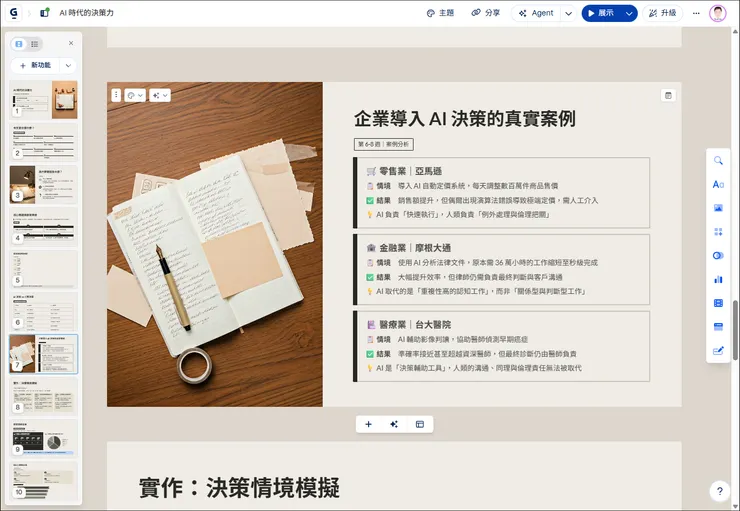Click the add card from template icon
Screen dimensions: 740x511
[x=420, y=424]
